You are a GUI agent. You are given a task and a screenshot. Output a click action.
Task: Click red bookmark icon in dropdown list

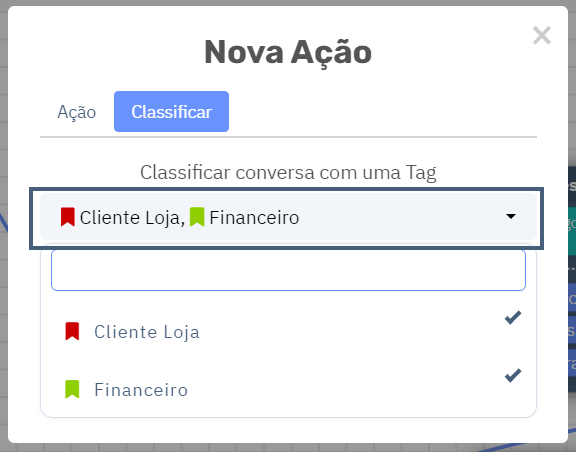tap(72, 331)
